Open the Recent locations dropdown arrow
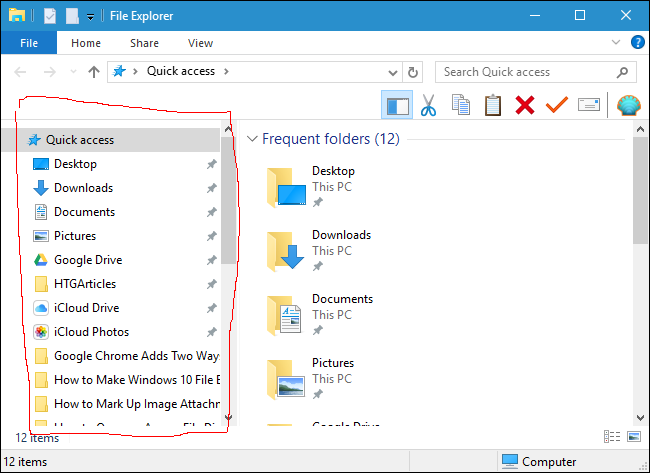The width and height of the screenshot is (650, 473). pyautogui.click(x=73, y=72)
